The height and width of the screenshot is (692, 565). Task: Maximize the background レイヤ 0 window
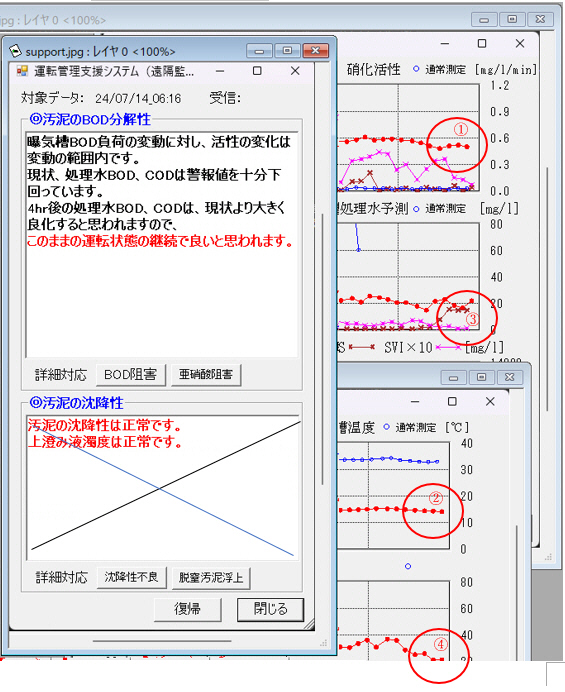pyautogui.click(x=512, y=19)
